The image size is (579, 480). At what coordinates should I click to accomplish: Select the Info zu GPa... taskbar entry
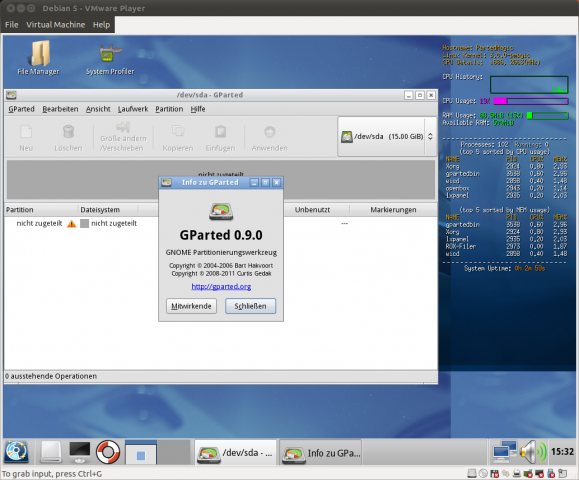click(321, 452)
